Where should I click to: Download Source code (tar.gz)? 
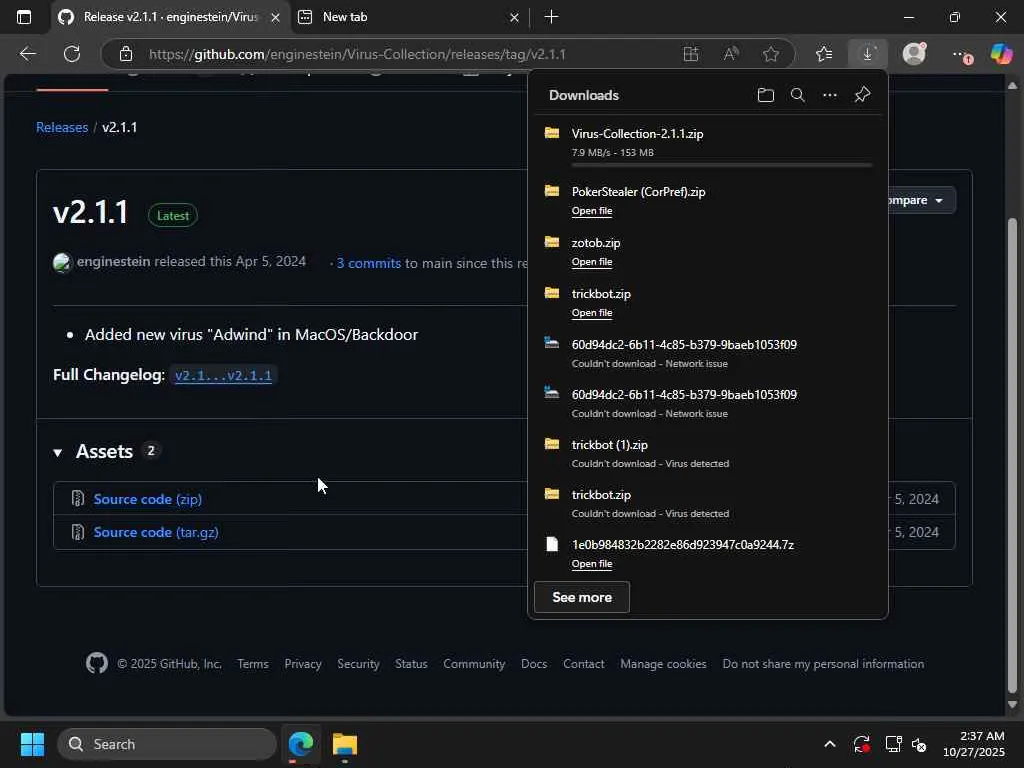point(156,532)
